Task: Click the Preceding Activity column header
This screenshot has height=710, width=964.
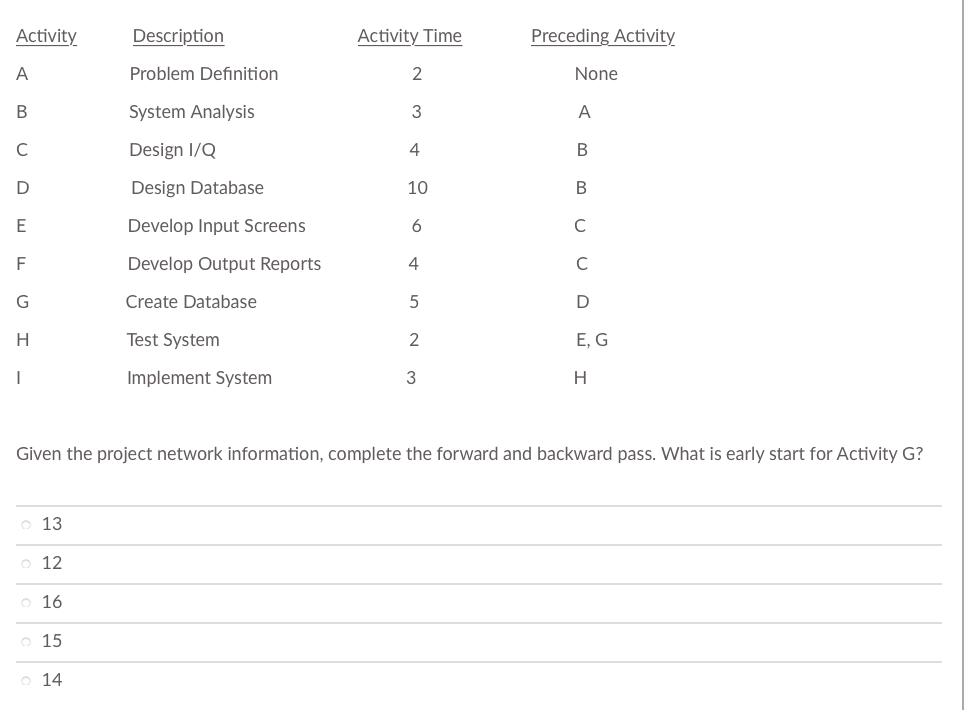Action: 603,36
